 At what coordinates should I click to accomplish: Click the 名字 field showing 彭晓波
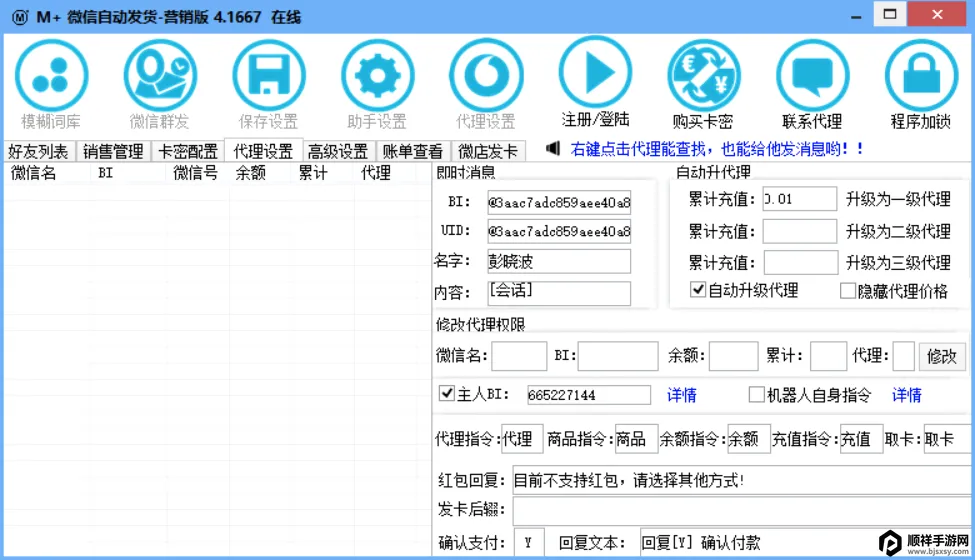(x=559, y=261)
